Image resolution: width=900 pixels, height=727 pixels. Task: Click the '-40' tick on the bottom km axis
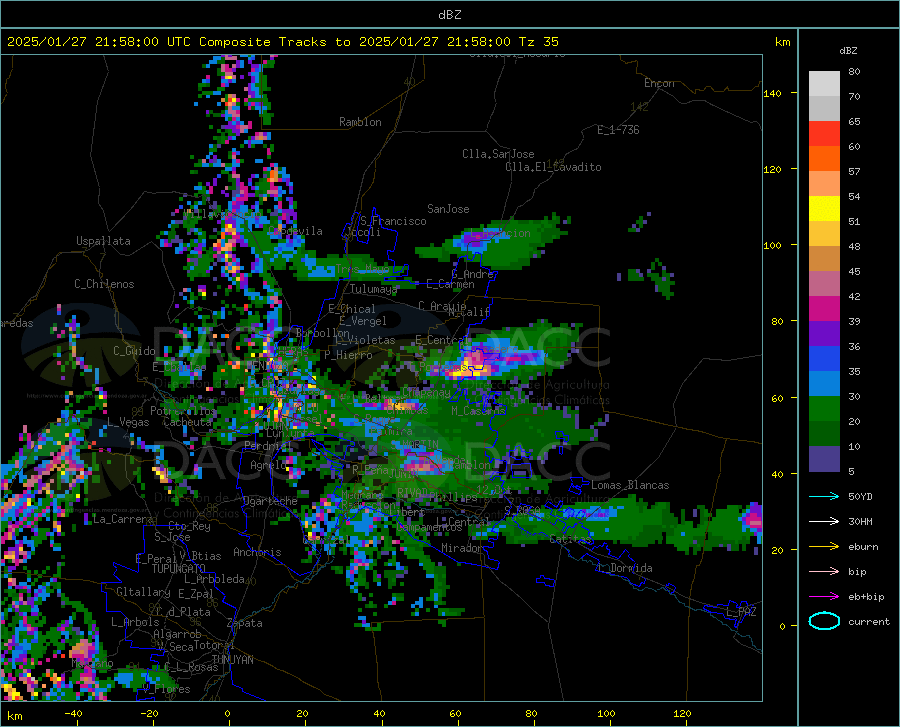coord(73,714)
